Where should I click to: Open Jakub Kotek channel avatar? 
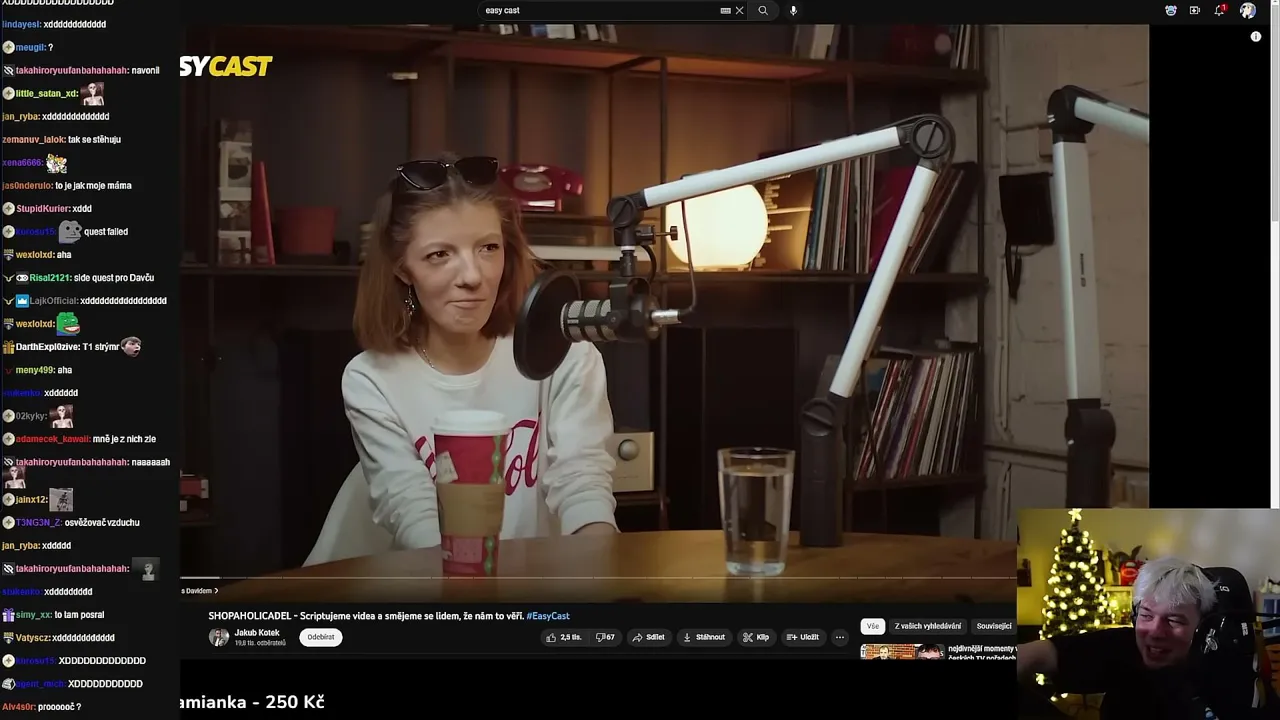coord(218,637)
